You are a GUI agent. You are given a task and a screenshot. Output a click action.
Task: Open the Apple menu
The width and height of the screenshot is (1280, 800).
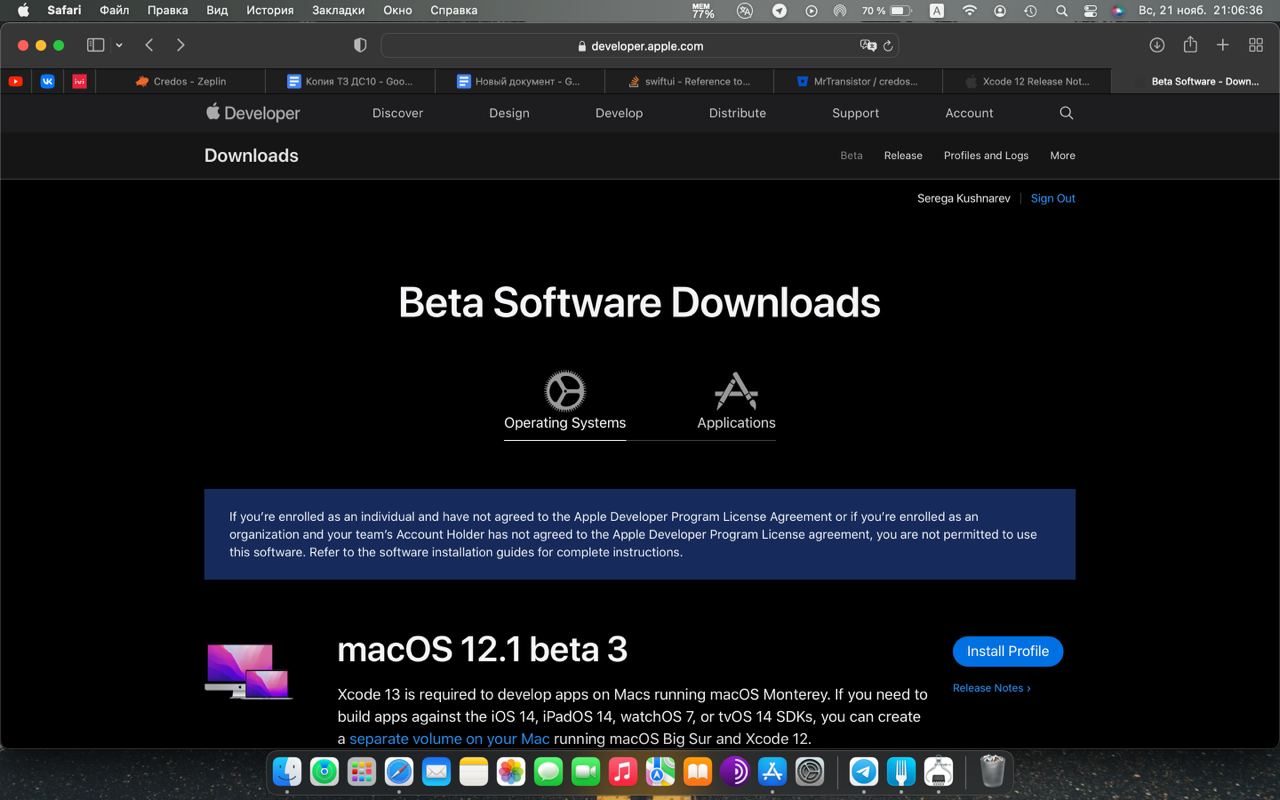(23, 10)
